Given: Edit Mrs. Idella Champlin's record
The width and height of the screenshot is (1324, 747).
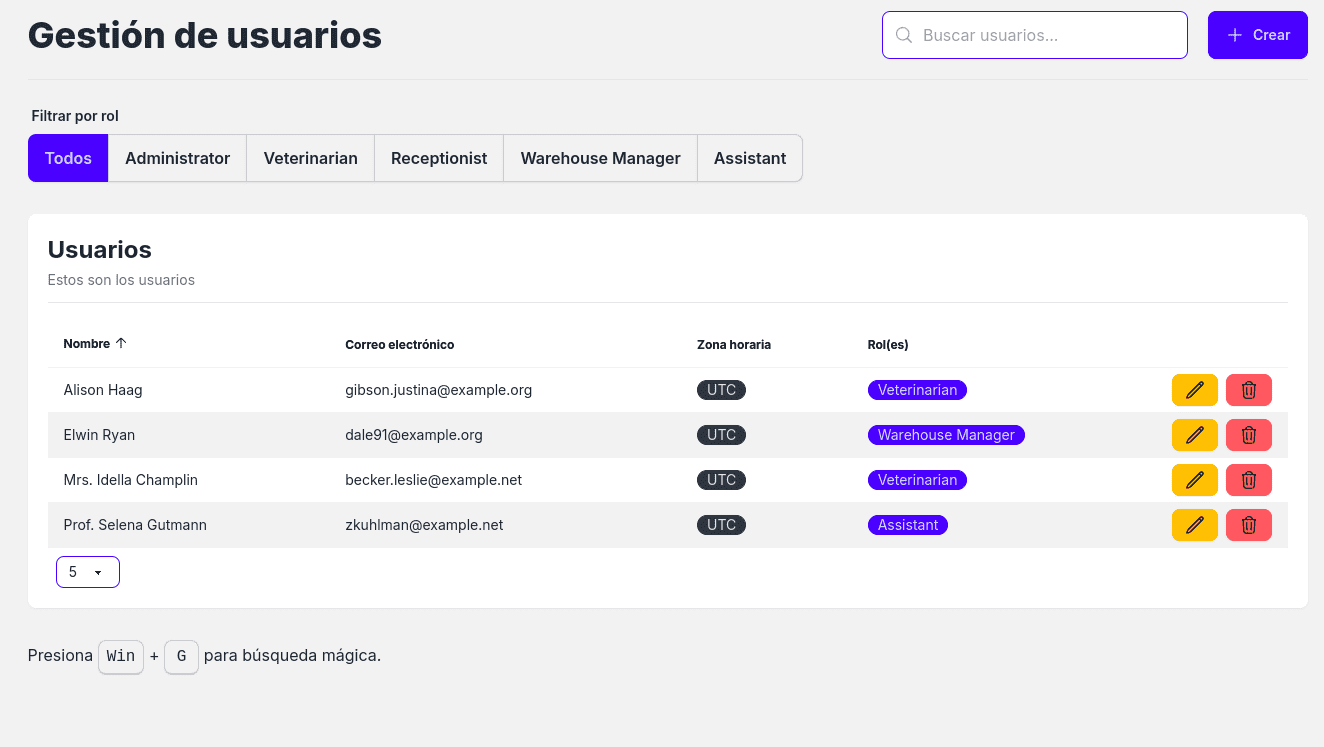Looking at the screenshot, I should [1194, 480].
